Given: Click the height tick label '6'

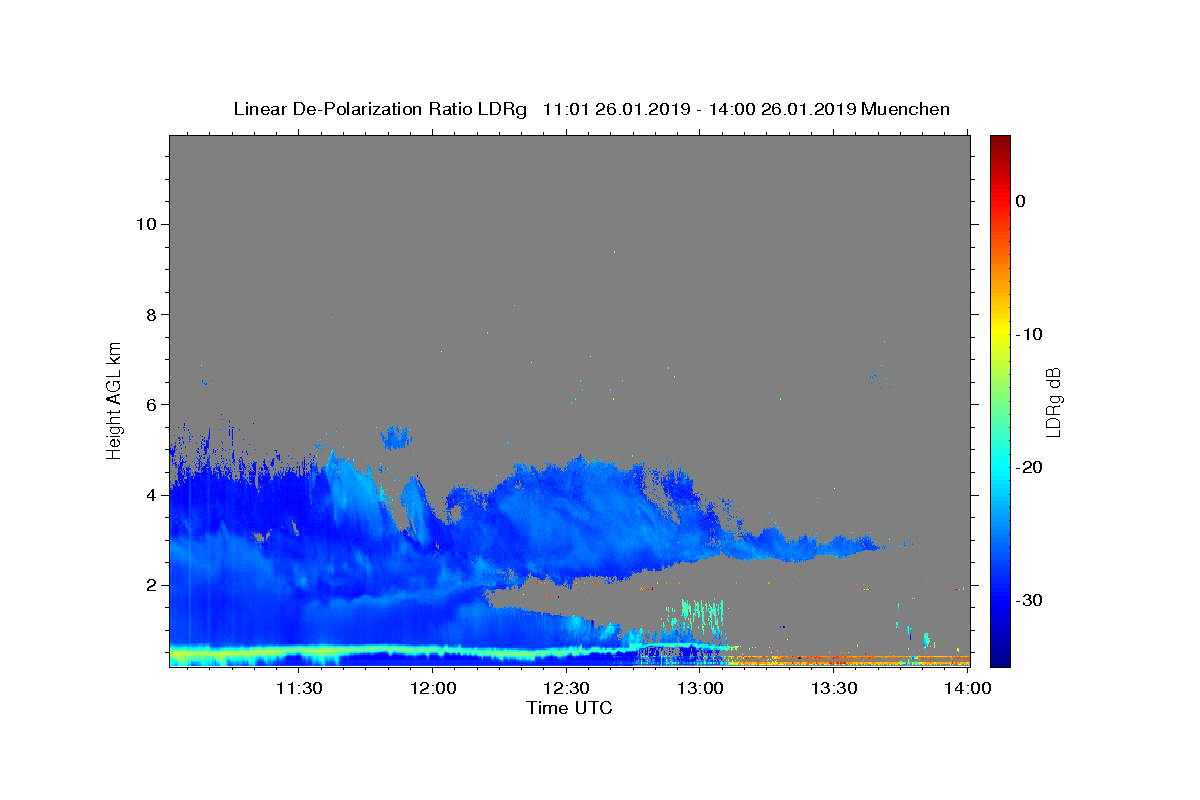Looking at the screenshot, I should [x=151, y=404].
